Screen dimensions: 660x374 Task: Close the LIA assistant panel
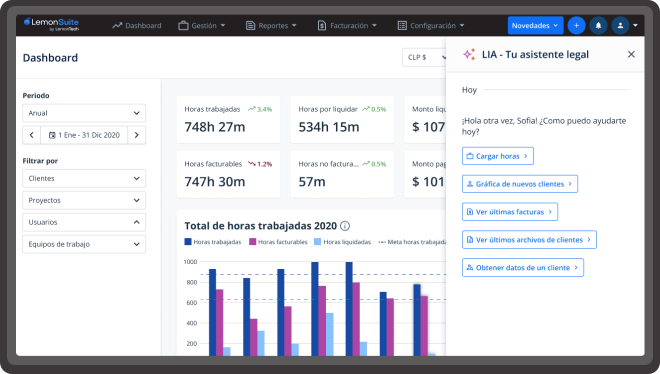(631, 54)
